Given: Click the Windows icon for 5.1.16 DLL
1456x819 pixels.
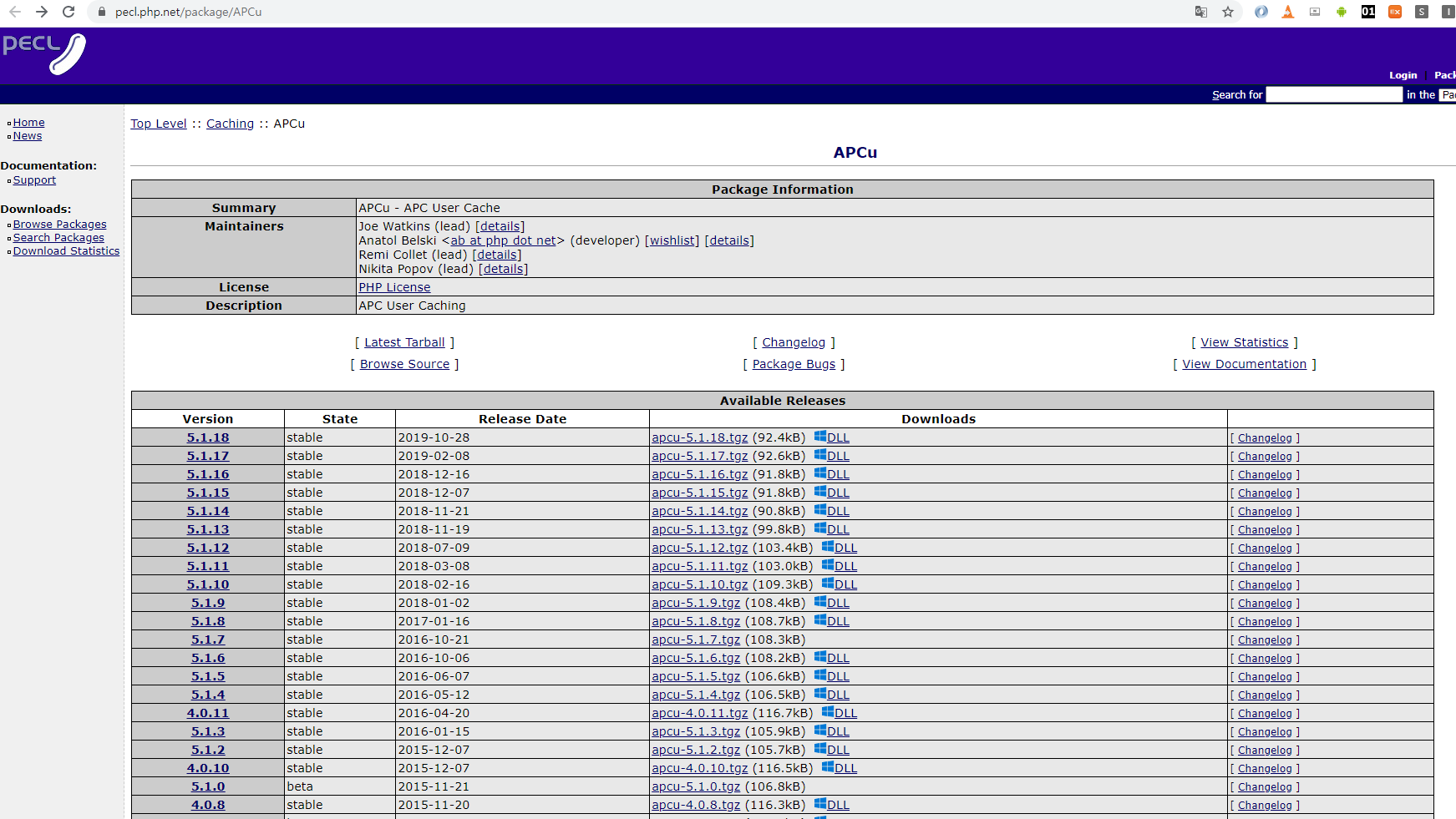Looking at the screenshot, I should pos(820,473).
